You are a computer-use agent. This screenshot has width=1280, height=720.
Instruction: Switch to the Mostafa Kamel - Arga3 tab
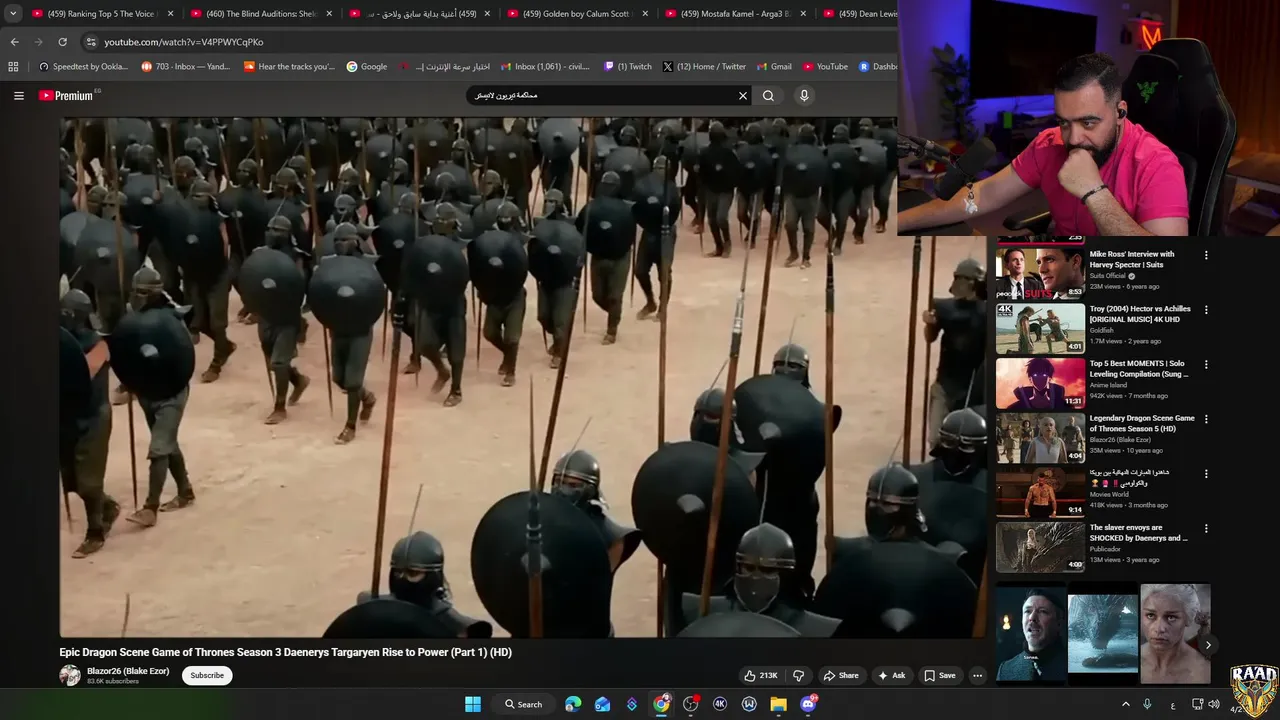click(x=737, y=14)
